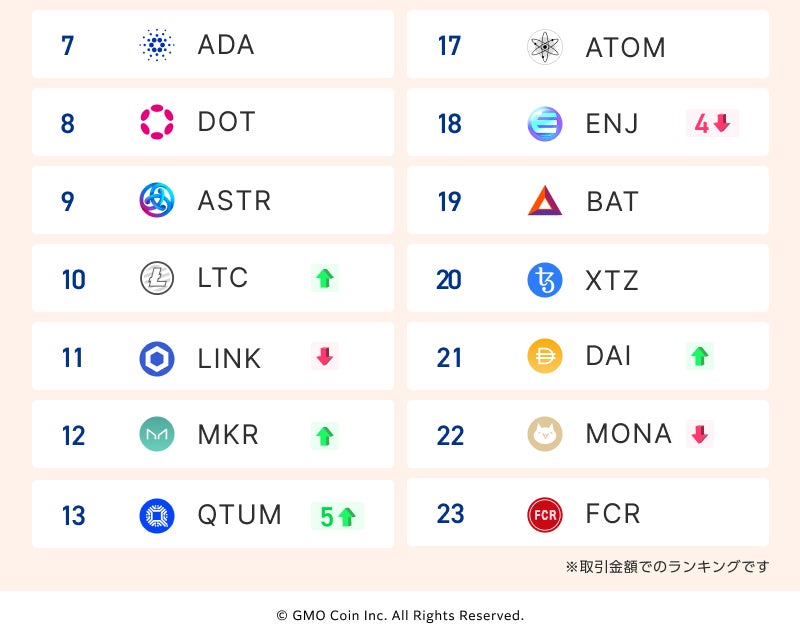Select the ASTR Astar coin icon
Image resolution: width=800 pixels, height=638 pixels.
click(157, 200)
